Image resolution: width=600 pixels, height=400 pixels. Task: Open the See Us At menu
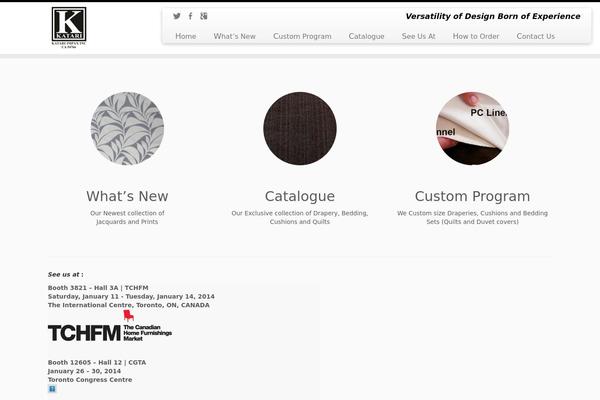pyautogui.click(x=418, y=36)
